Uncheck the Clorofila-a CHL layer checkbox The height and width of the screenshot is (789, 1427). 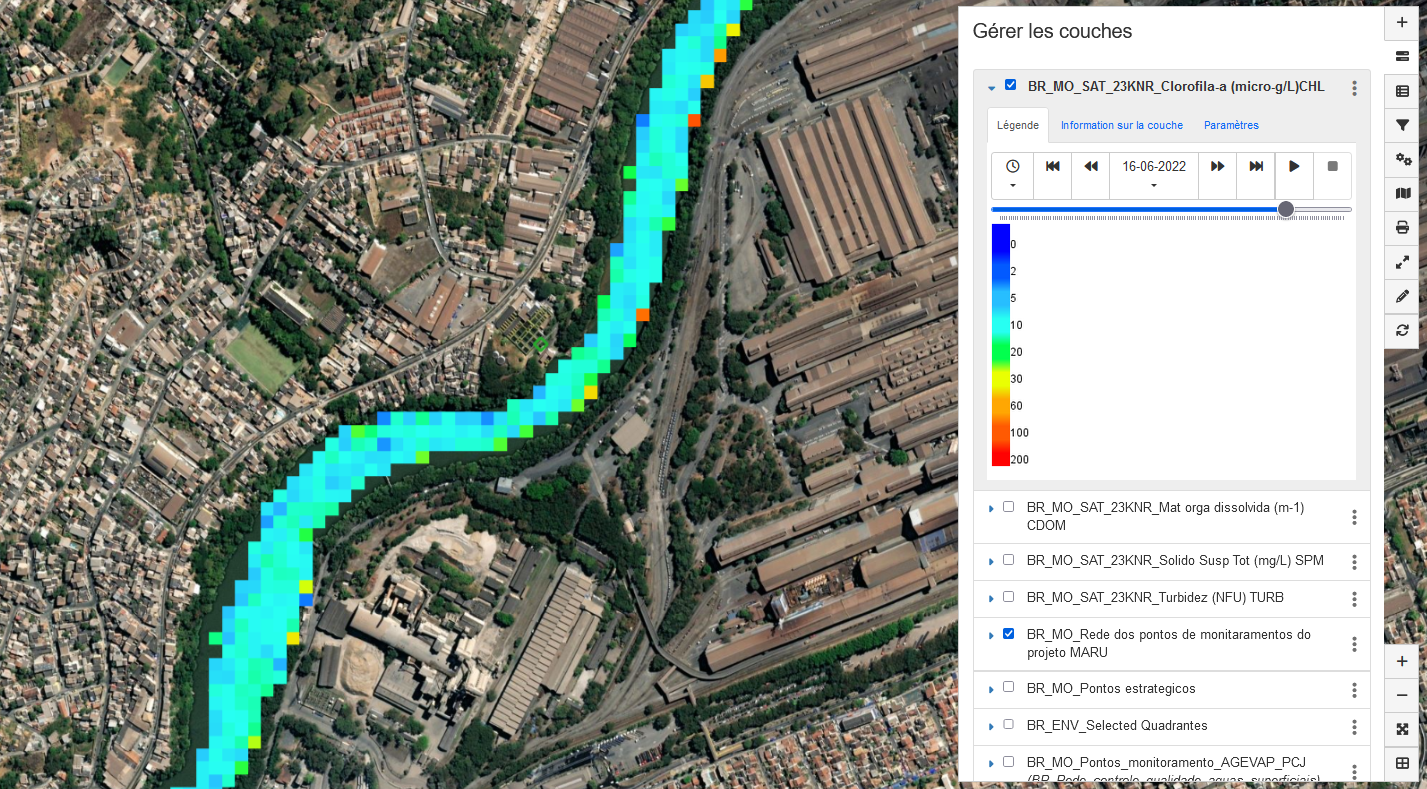click(1010, 86)
